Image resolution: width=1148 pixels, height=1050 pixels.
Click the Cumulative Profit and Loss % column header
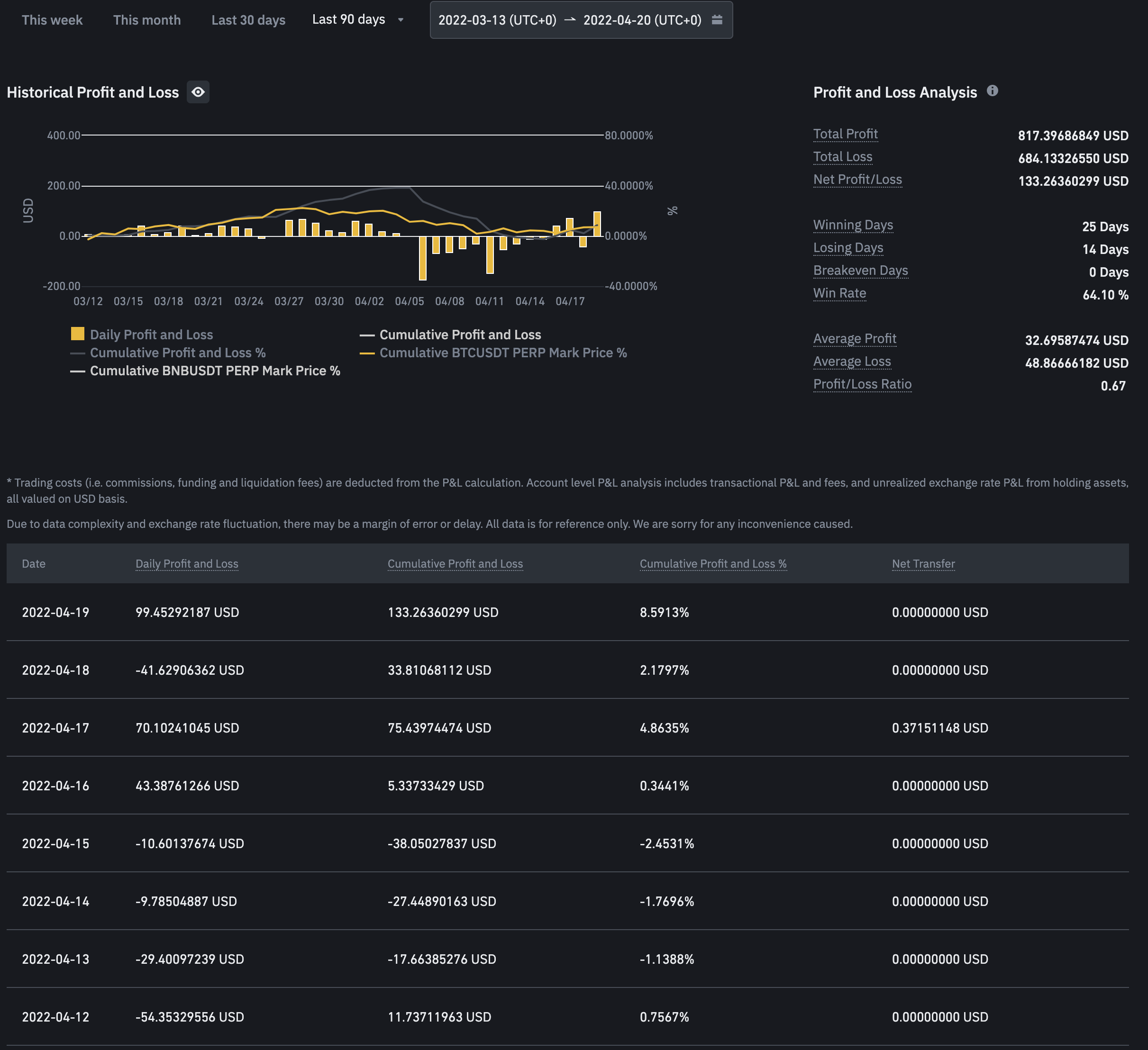tap(712, 563)
